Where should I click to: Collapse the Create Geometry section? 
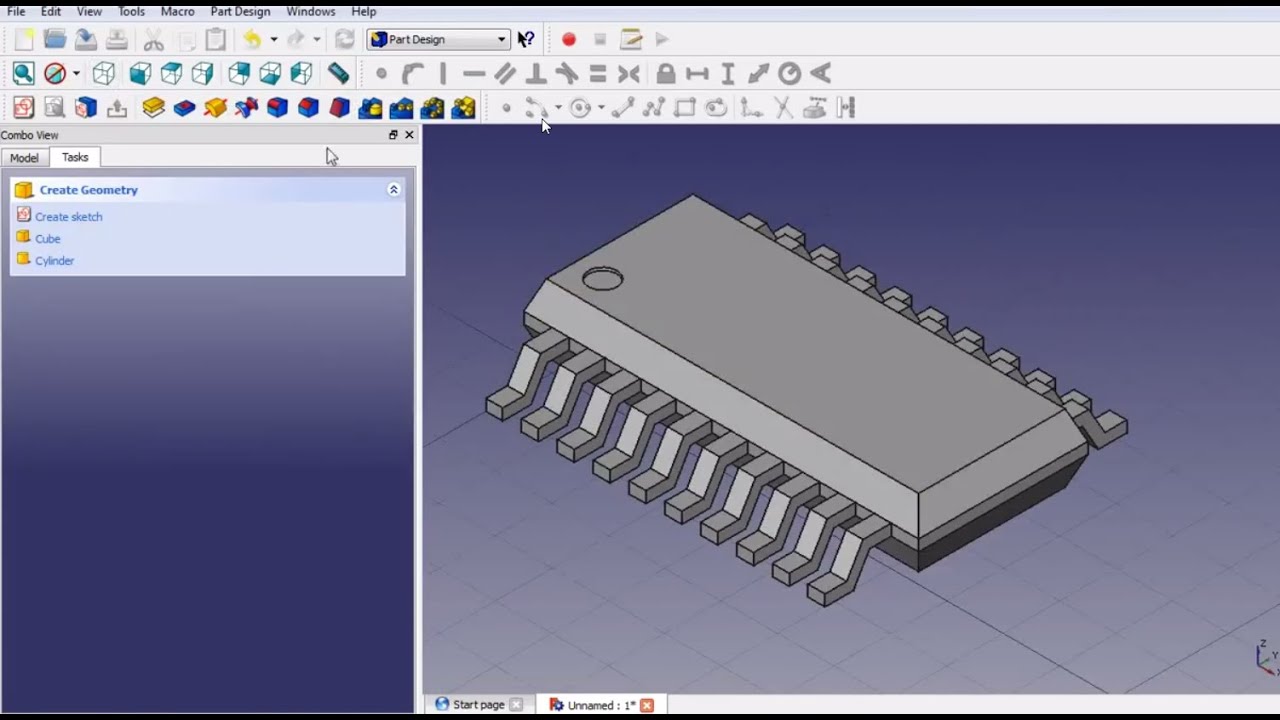tap(394, 189)
